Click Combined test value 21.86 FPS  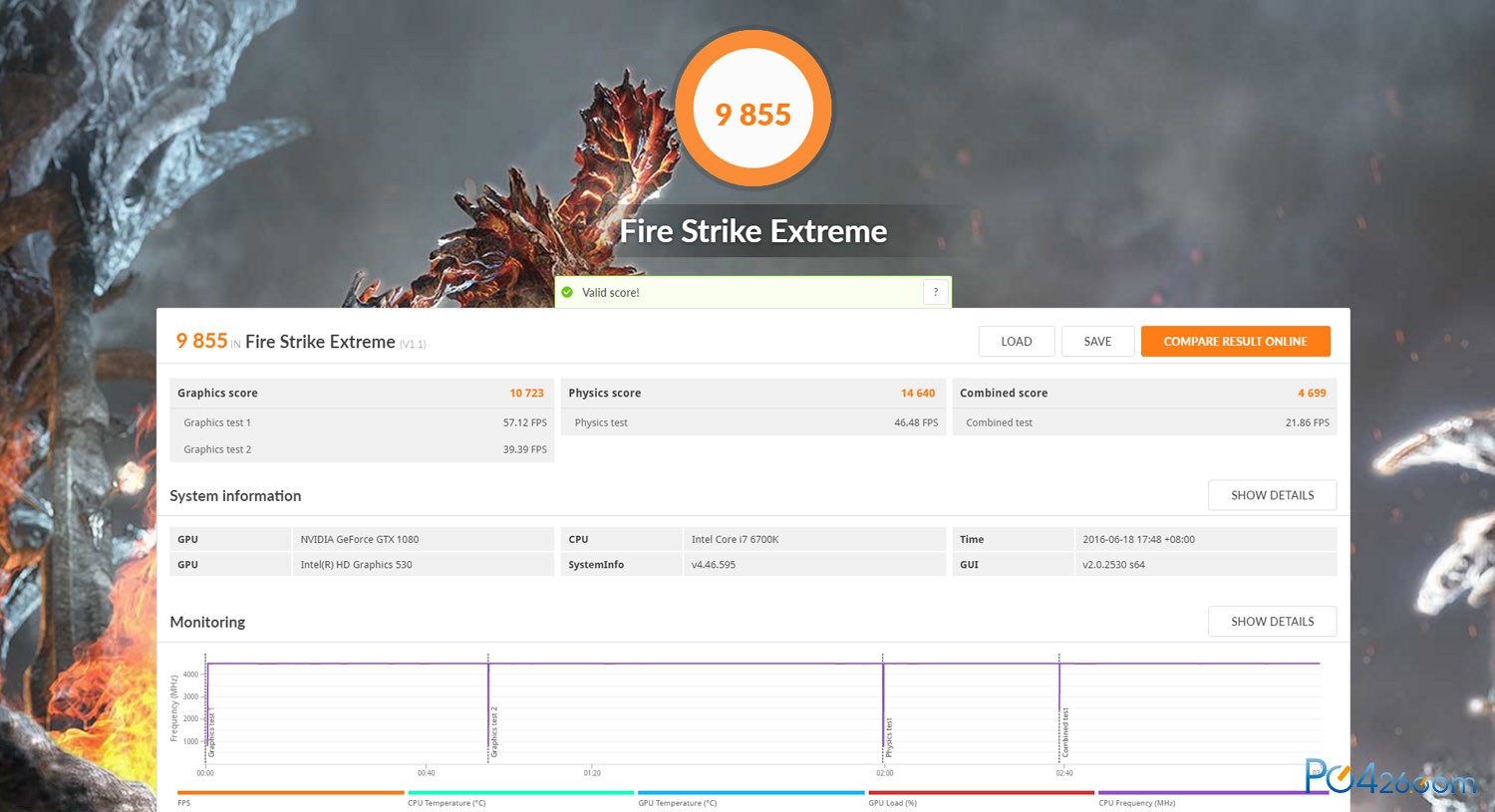tap(1307, 422)
